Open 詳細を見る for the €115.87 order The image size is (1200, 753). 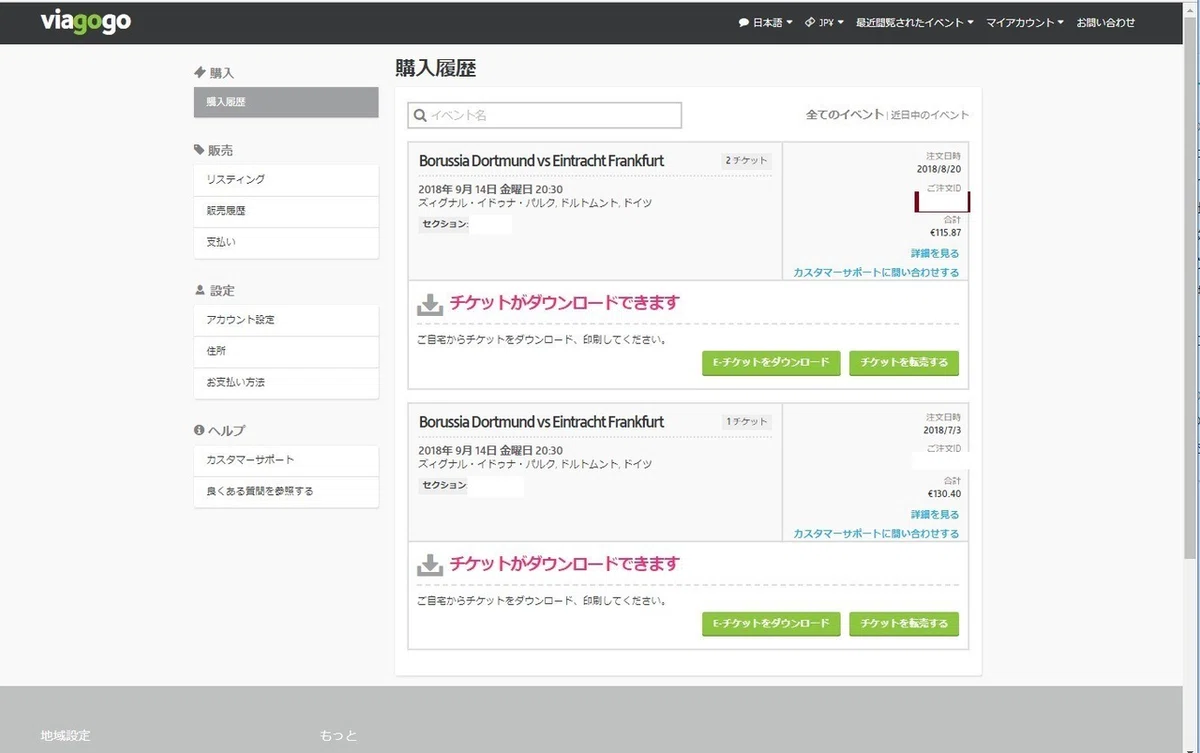(x=935, y=254)
